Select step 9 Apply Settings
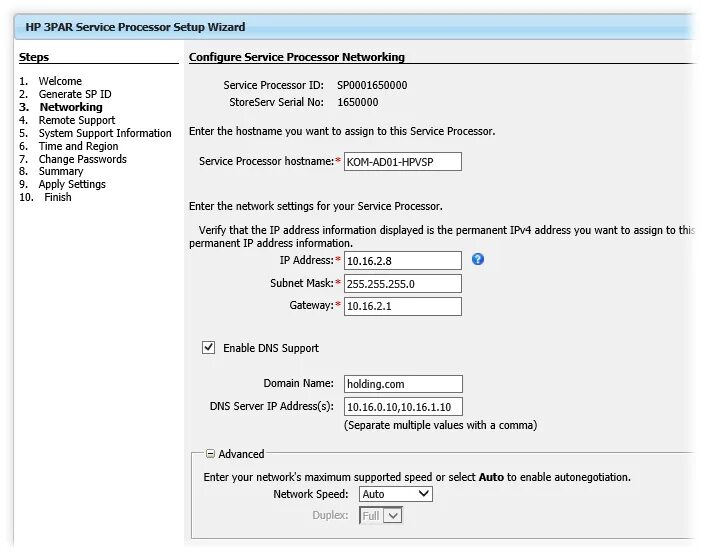The width and height of the screenshot is (701, 554). 72,184
